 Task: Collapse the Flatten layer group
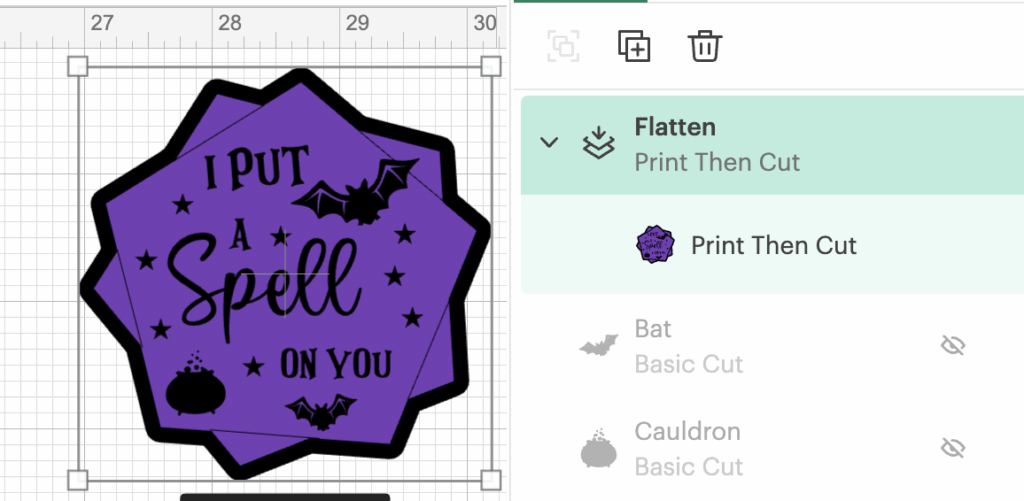[549, 142]
